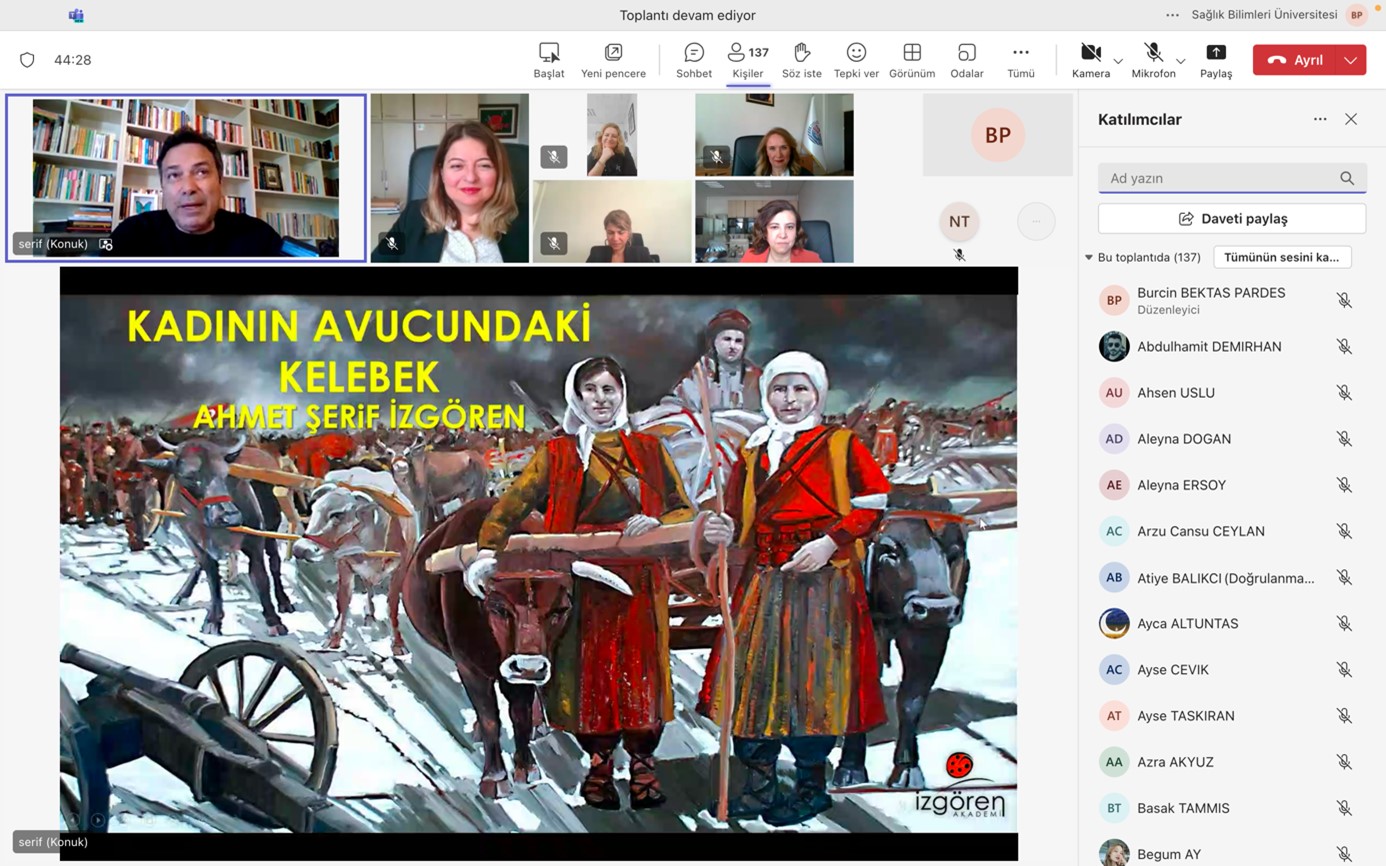Toggle mic for Ahsen USLU
The width and height of the screenshot is (1386, 866).
click(1344, 392)
